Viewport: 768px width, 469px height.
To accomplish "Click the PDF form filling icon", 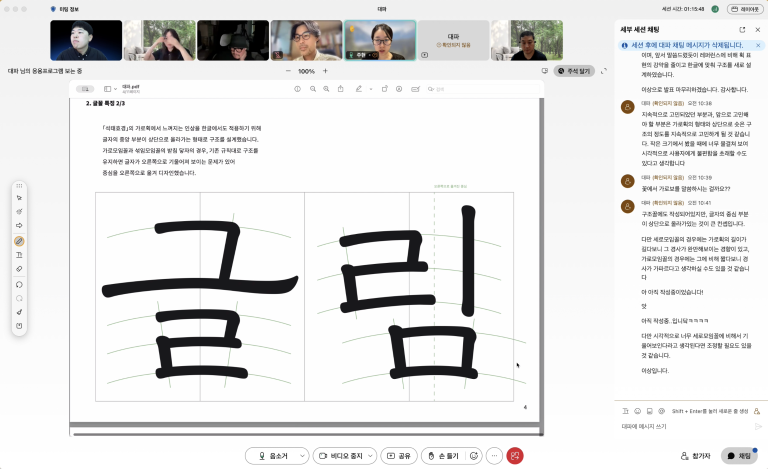I will tap(415, 89).
